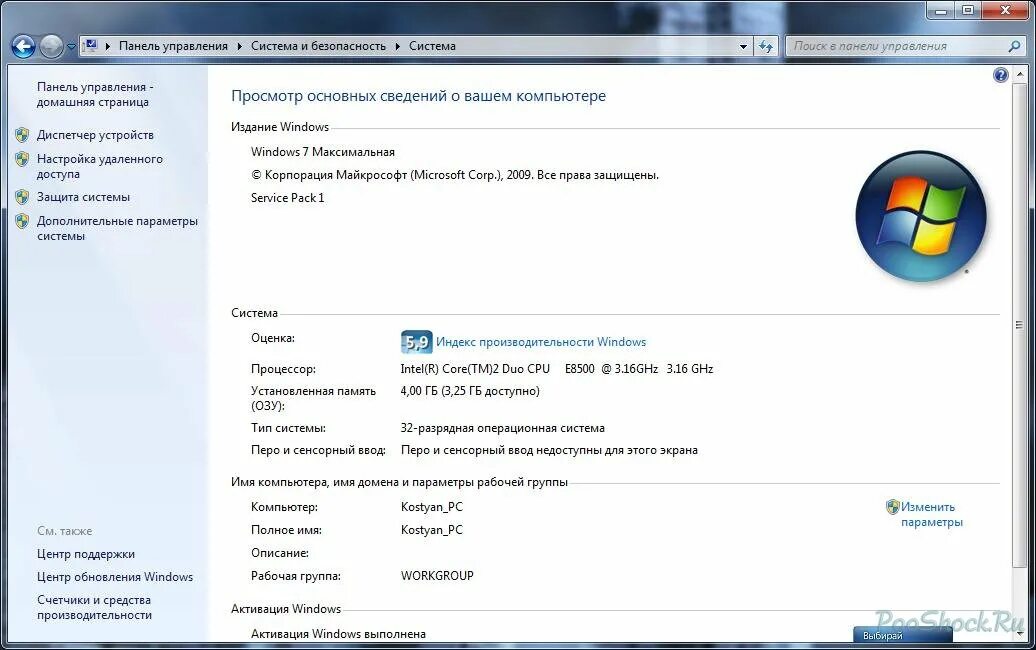Screen dimensions: 1036x650
Task: Open Панель управления - домашняя страница link
Action: [x=95, y=94]
